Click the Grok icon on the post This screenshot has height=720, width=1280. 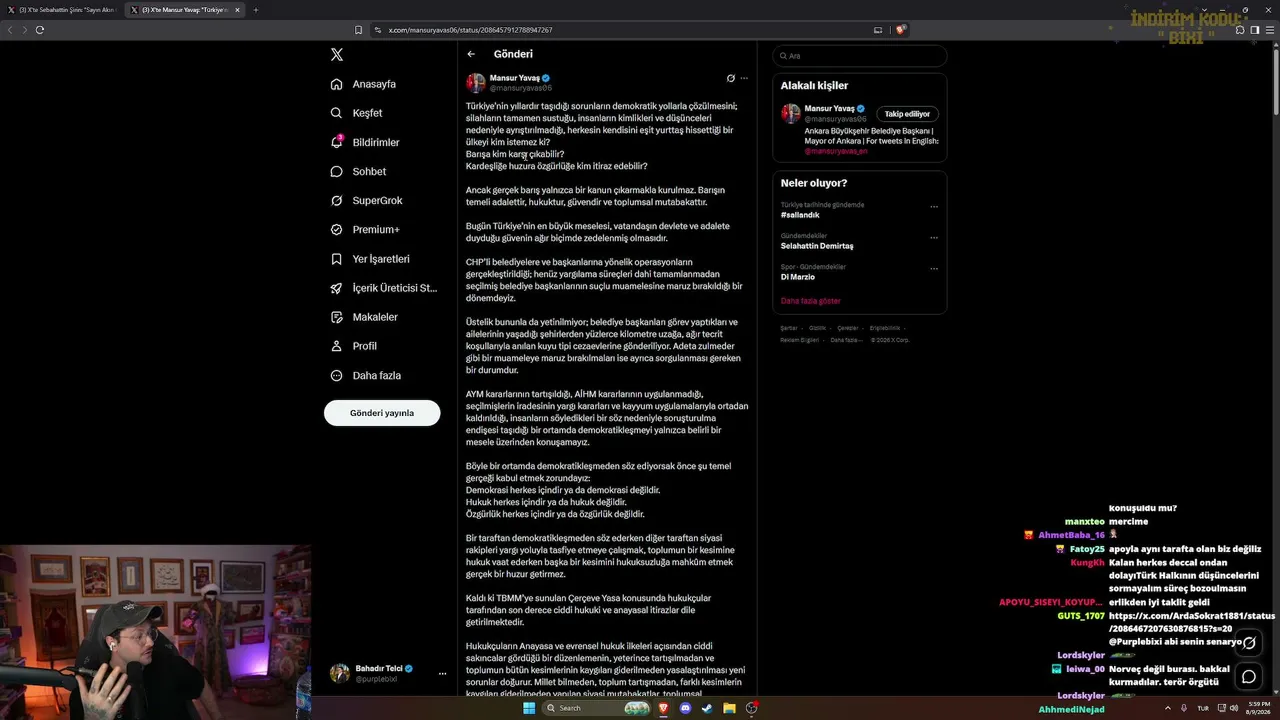(x=731, y=78)
